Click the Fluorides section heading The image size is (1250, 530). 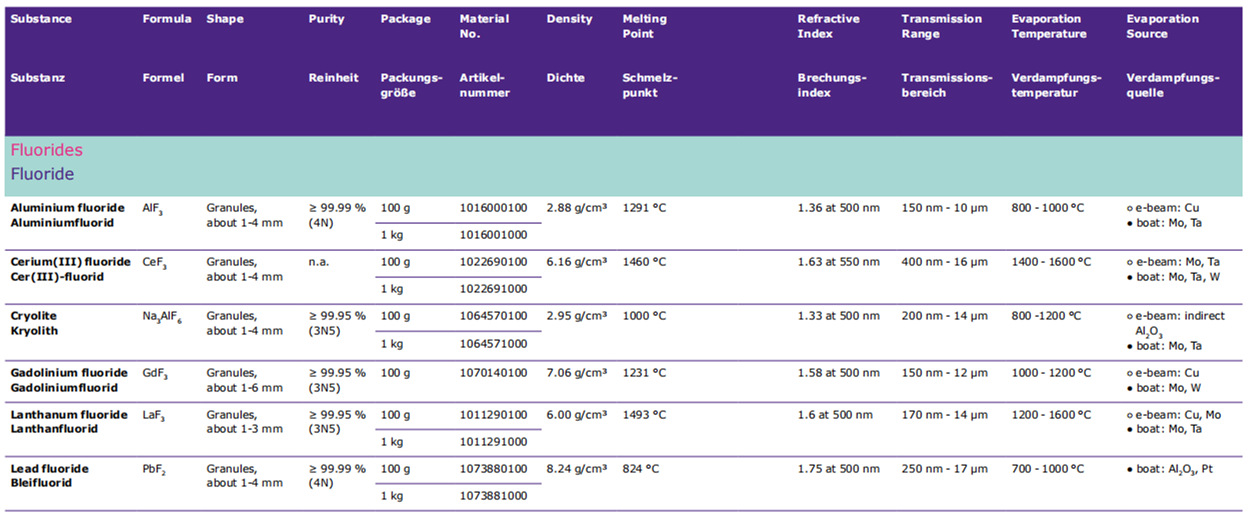(x=46, y=150)
